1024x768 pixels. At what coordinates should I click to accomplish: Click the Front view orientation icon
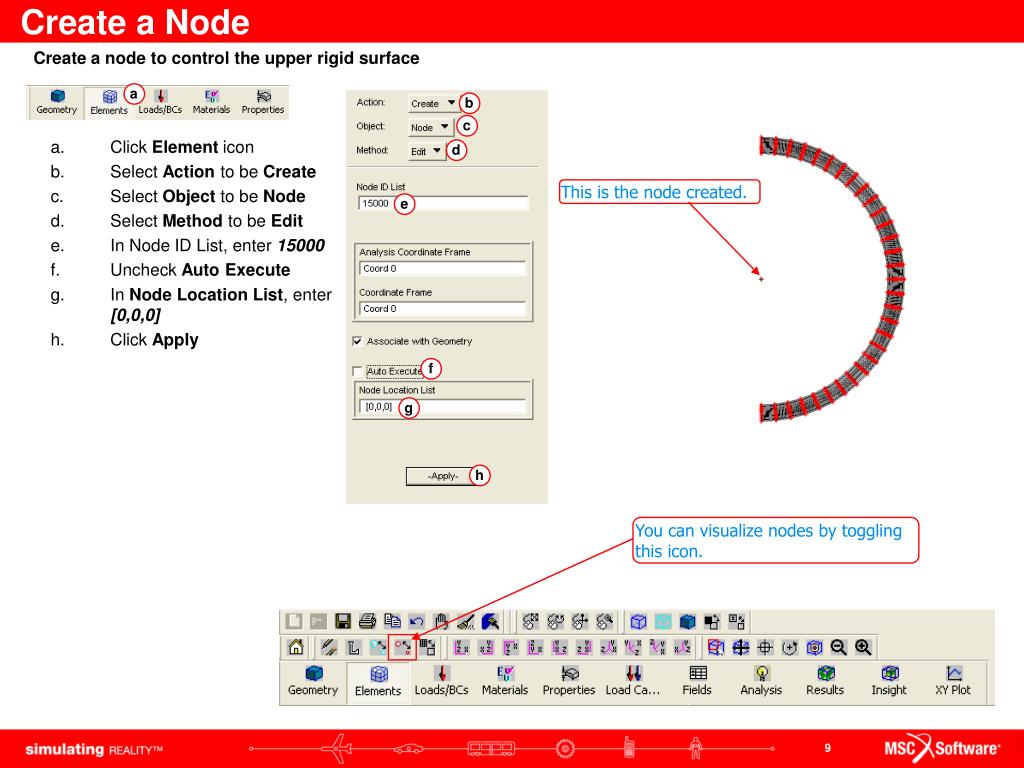click(462, 647)
